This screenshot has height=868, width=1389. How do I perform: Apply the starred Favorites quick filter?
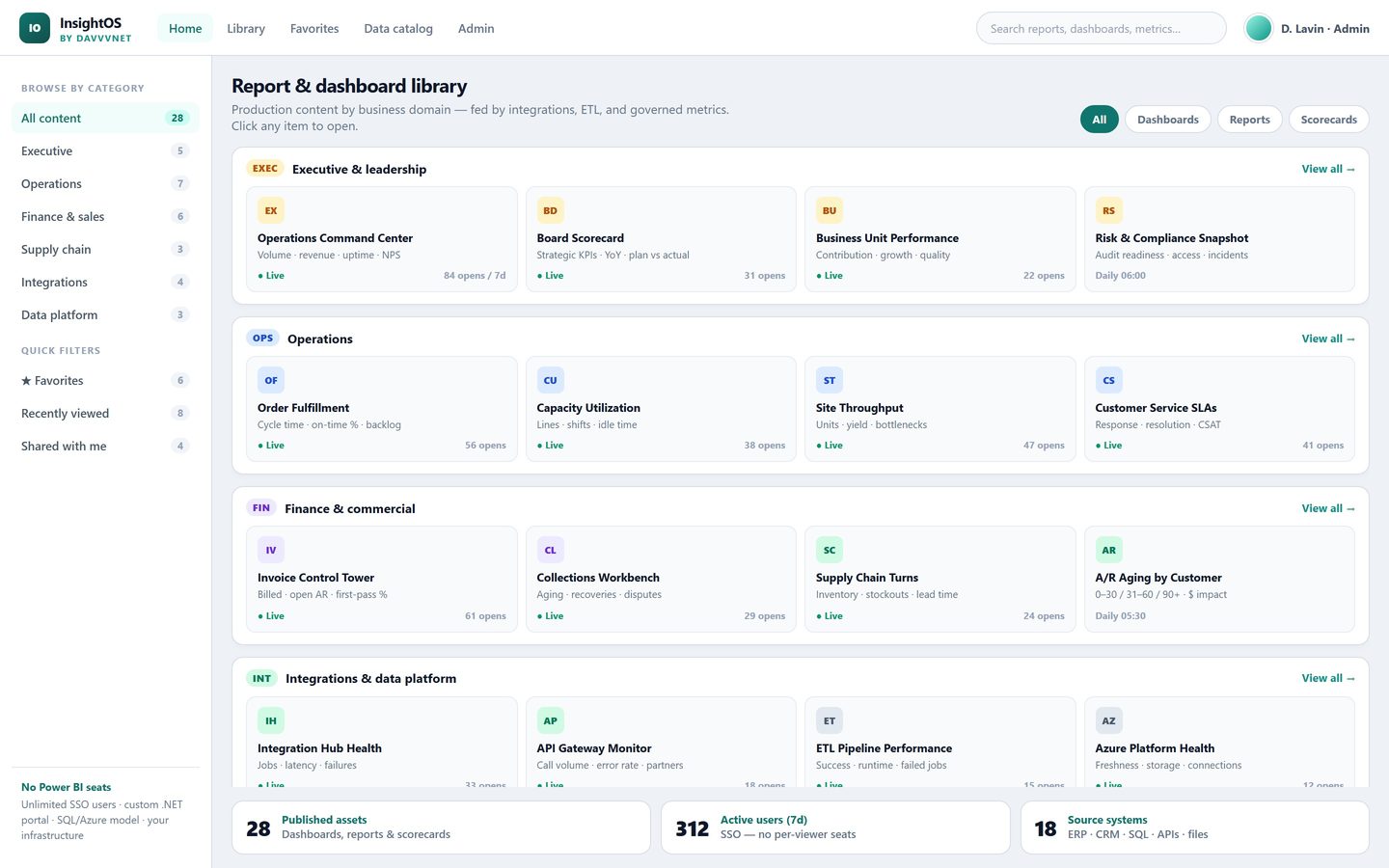click(105, 380)
